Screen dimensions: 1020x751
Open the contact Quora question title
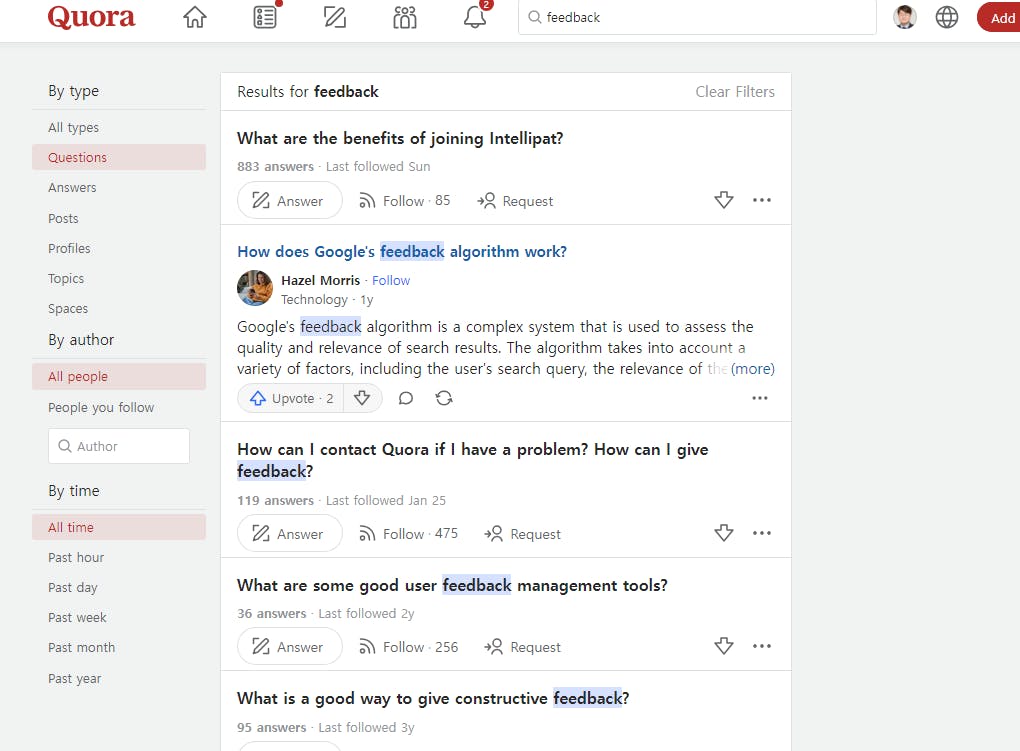(473, 460)
